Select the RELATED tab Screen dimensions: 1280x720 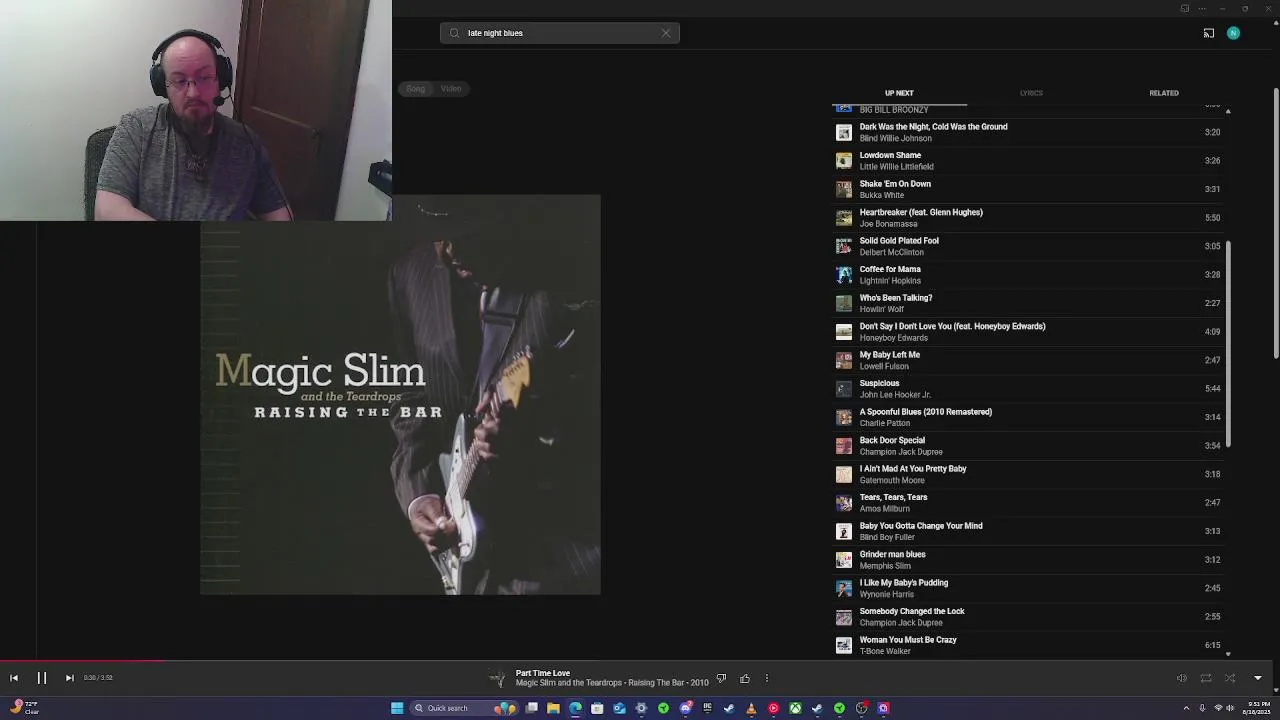point(1164,93)
